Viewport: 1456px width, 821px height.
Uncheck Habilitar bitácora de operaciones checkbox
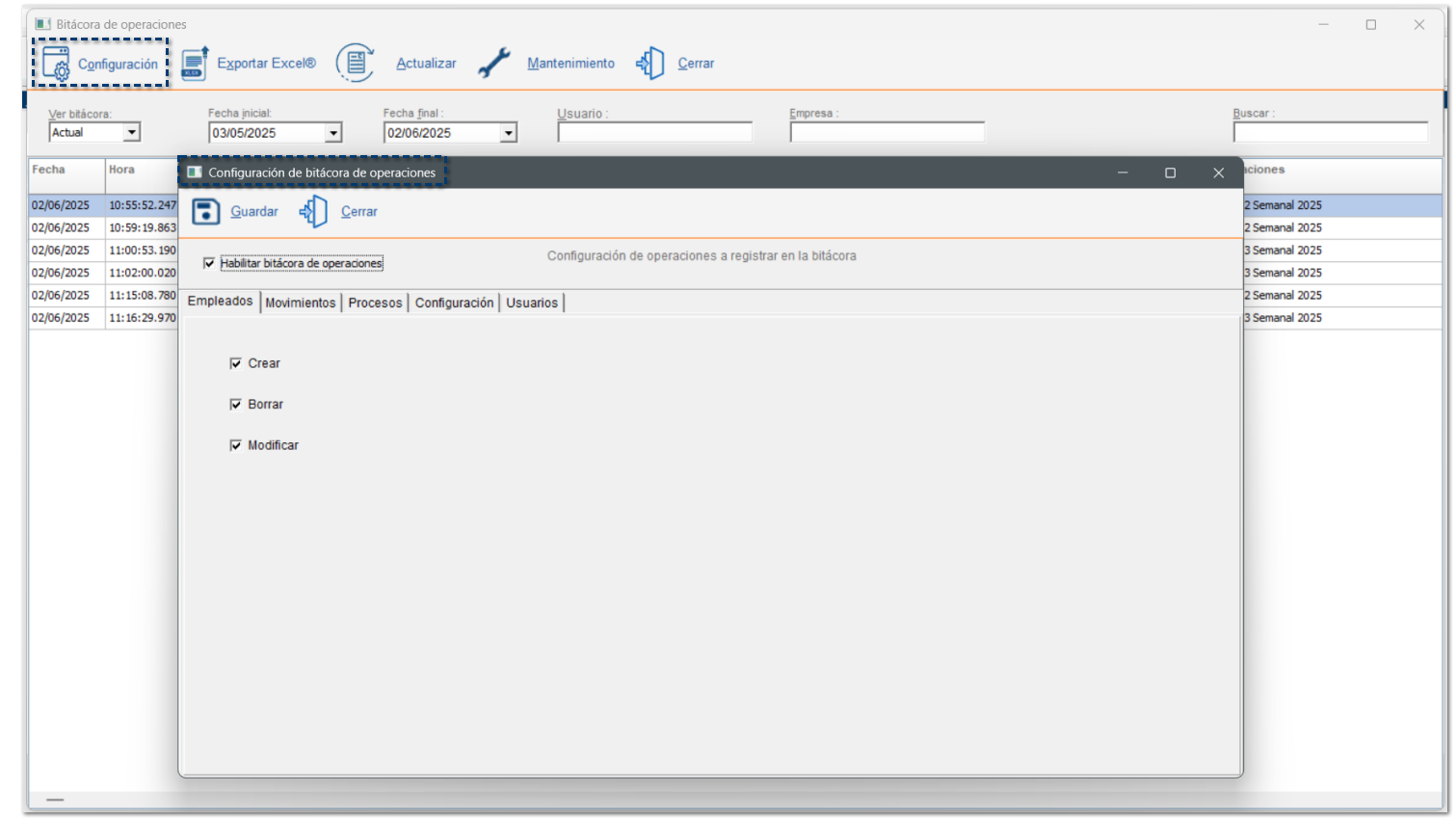209,263
